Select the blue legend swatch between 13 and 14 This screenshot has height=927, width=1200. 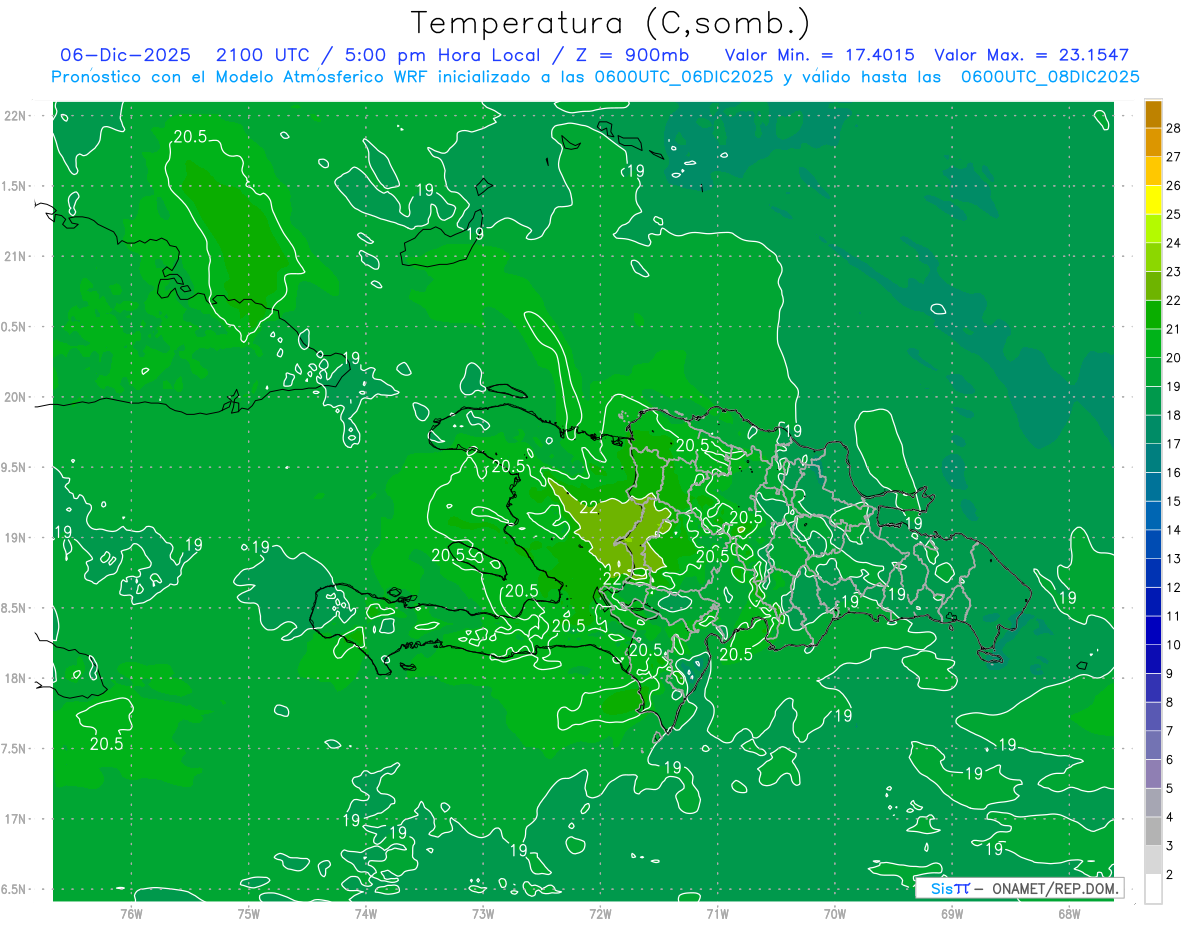(x=1154, y=545)
